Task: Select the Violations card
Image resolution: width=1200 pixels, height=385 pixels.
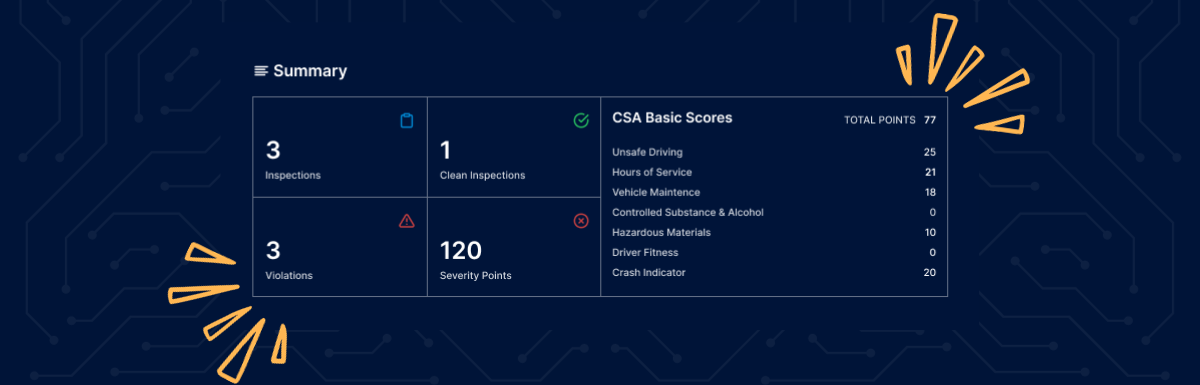Action: pos(340,247)
